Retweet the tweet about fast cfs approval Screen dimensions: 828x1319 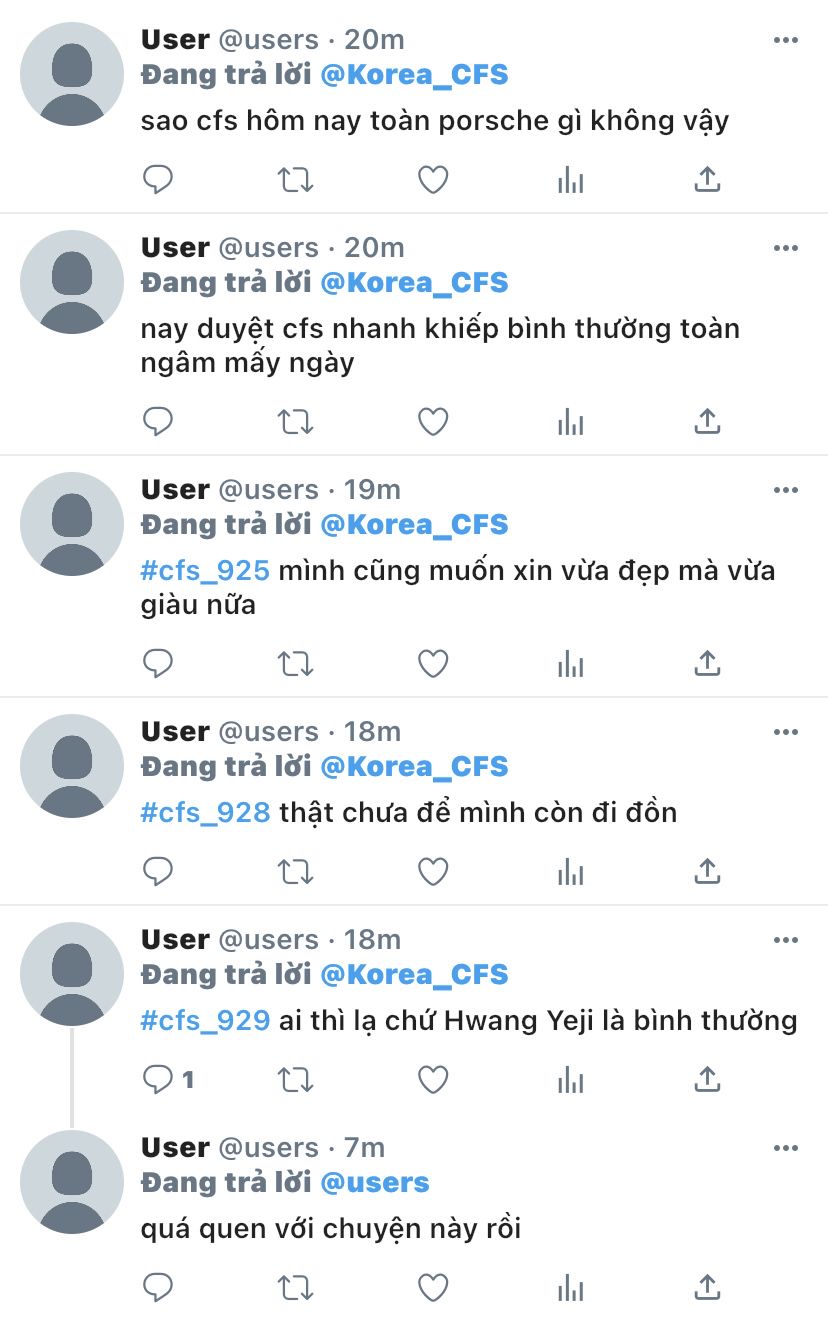[295, 422]
